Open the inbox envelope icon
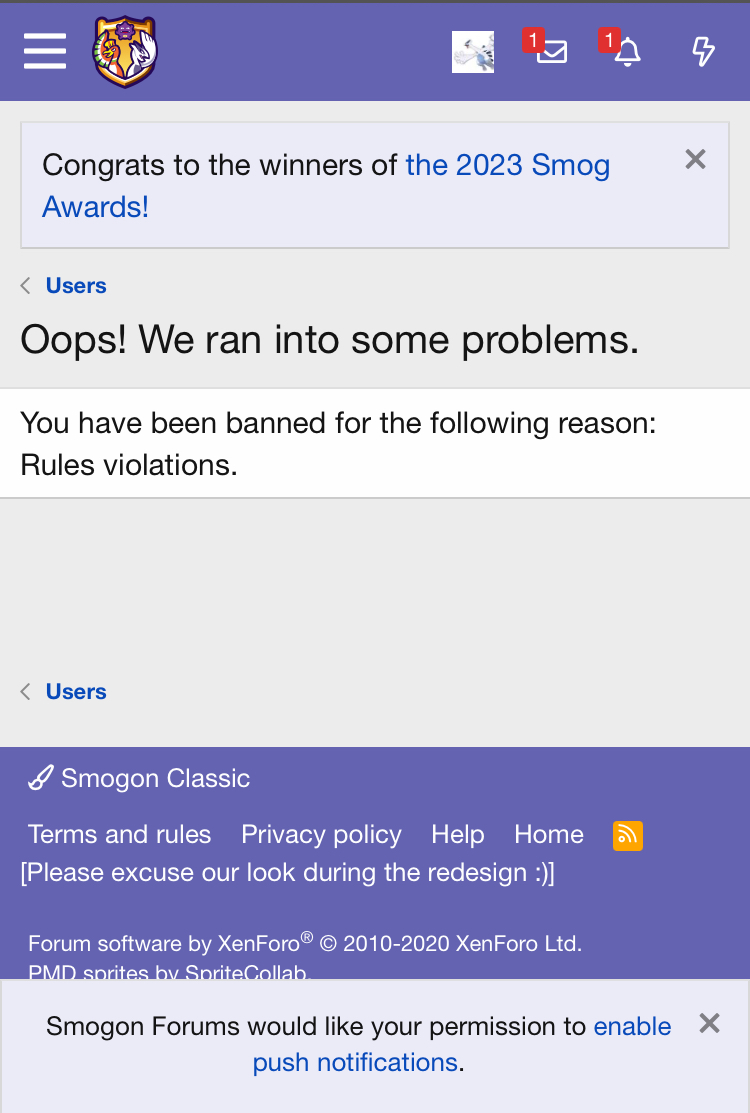Screen dimensions: 750x1113 coord(551,52)
